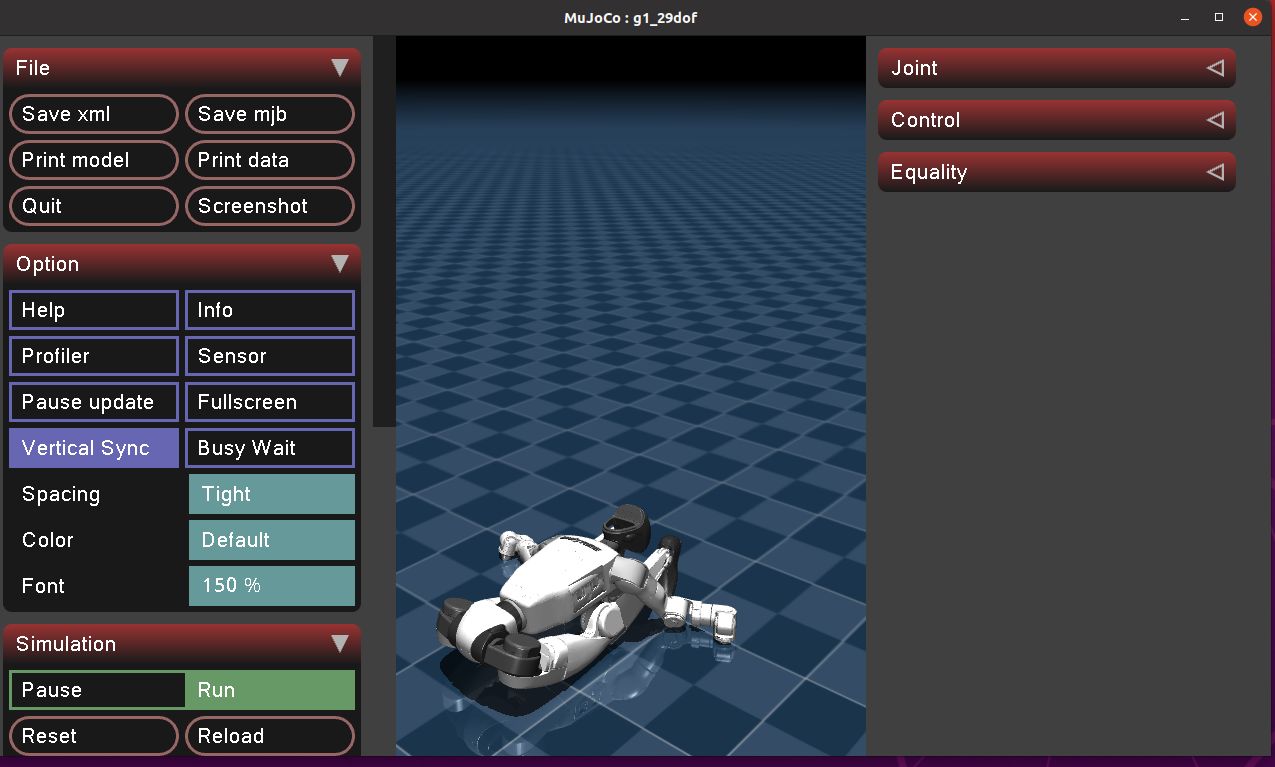The width and height of the screenshot is (1275, 767).
Task: Click the Control panel header text
Action: (925, 120)
